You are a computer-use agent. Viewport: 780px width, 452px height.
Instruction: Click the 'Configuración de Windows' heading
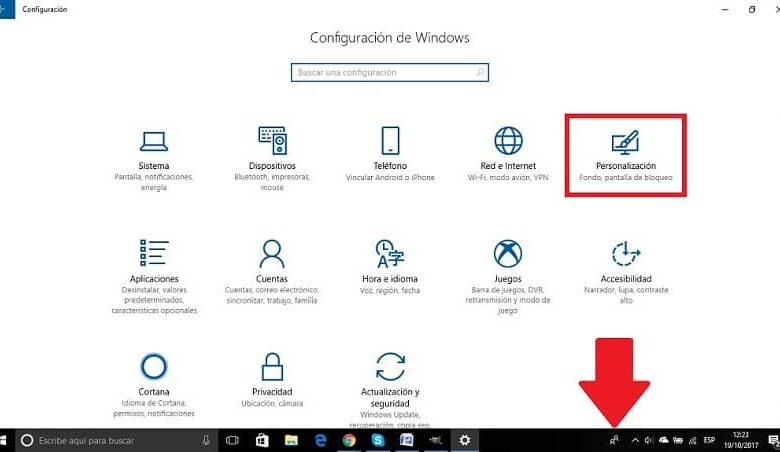click(390, 38)
